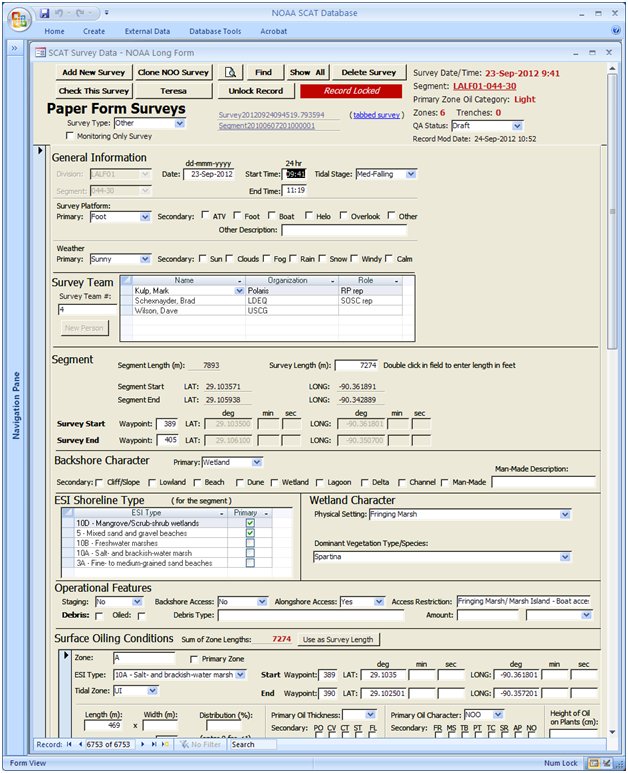Click the record Search box
Viewport: 628px width, 773px height.
253,744
